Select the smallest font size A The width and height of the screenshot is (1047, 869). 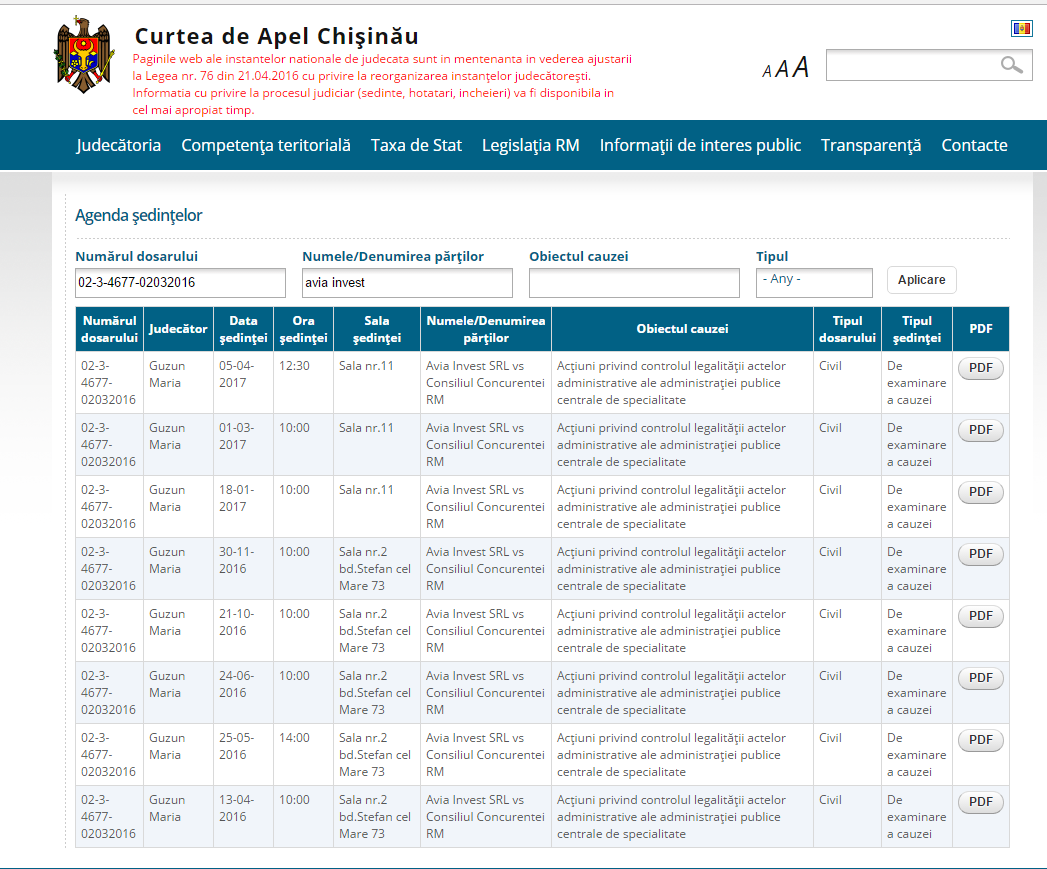765,70
